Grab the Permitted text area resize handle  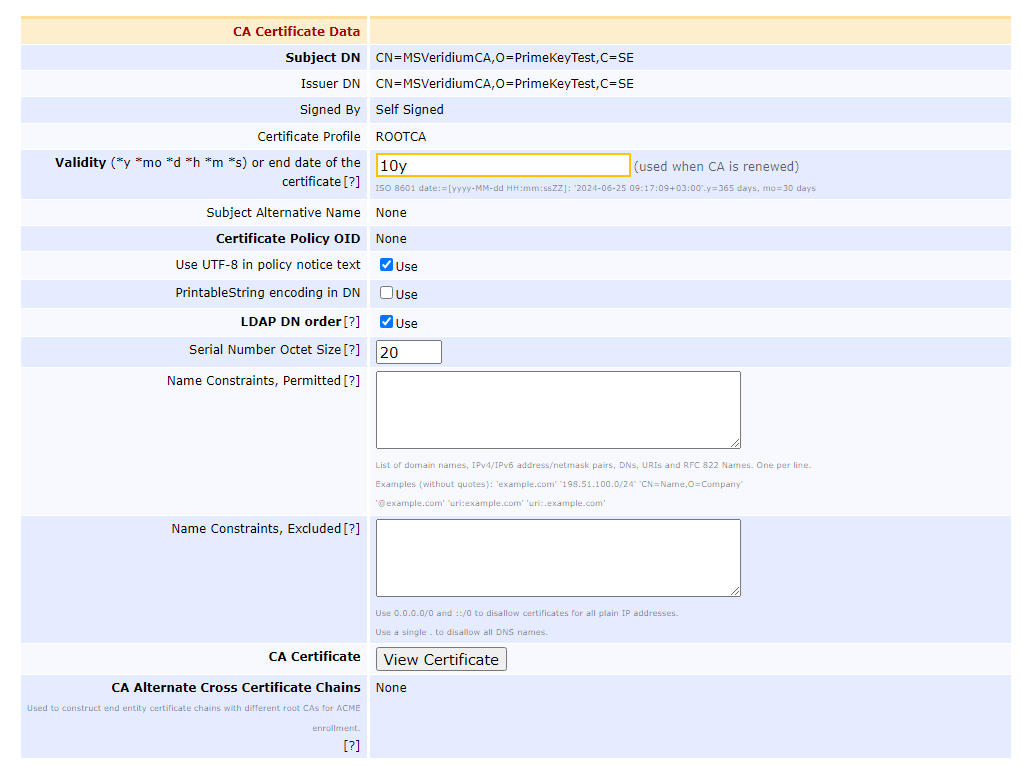(735, 443)
